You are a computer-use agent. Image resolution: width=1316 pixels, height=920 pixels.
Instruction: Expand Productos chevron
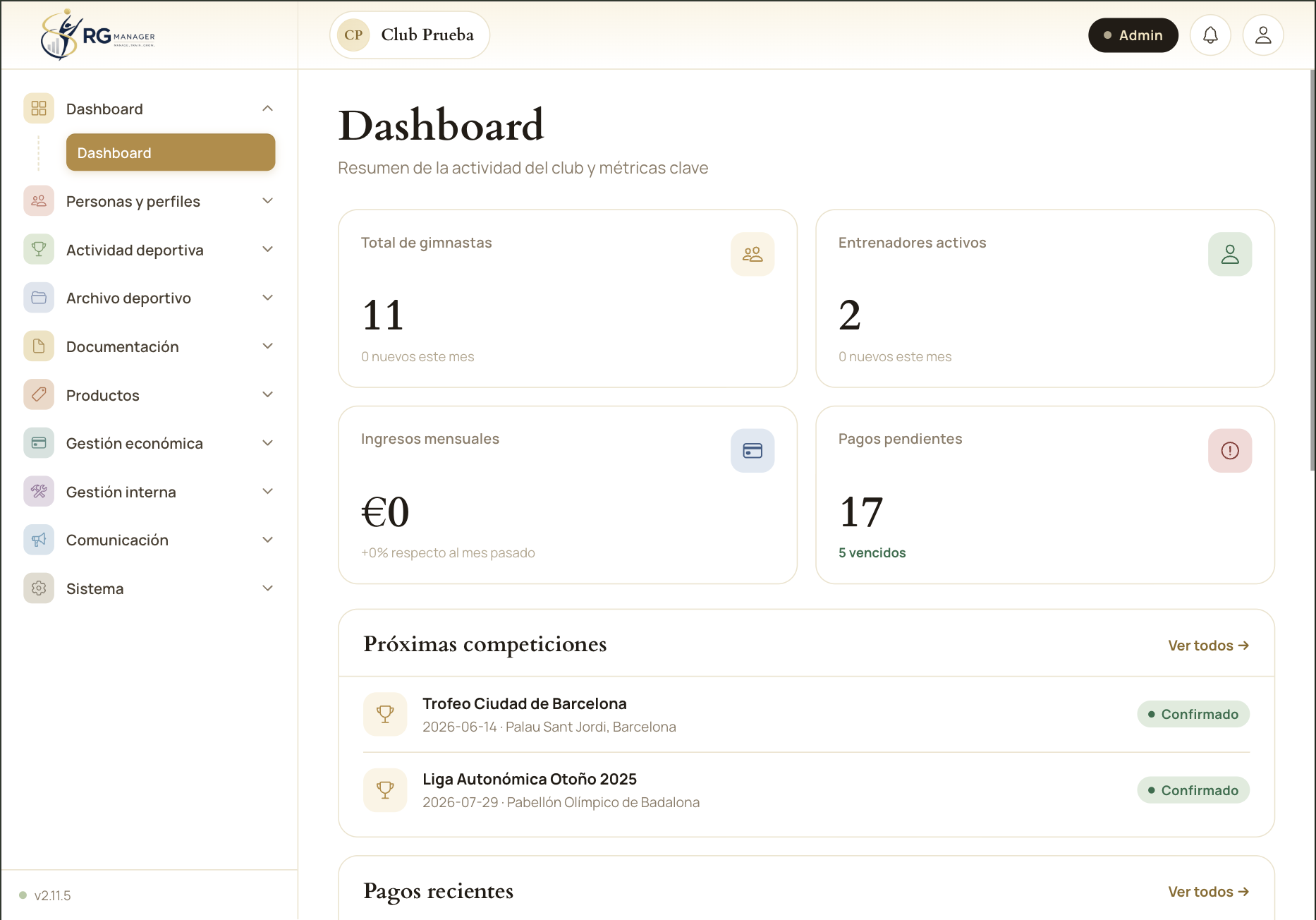coord(267,395)
